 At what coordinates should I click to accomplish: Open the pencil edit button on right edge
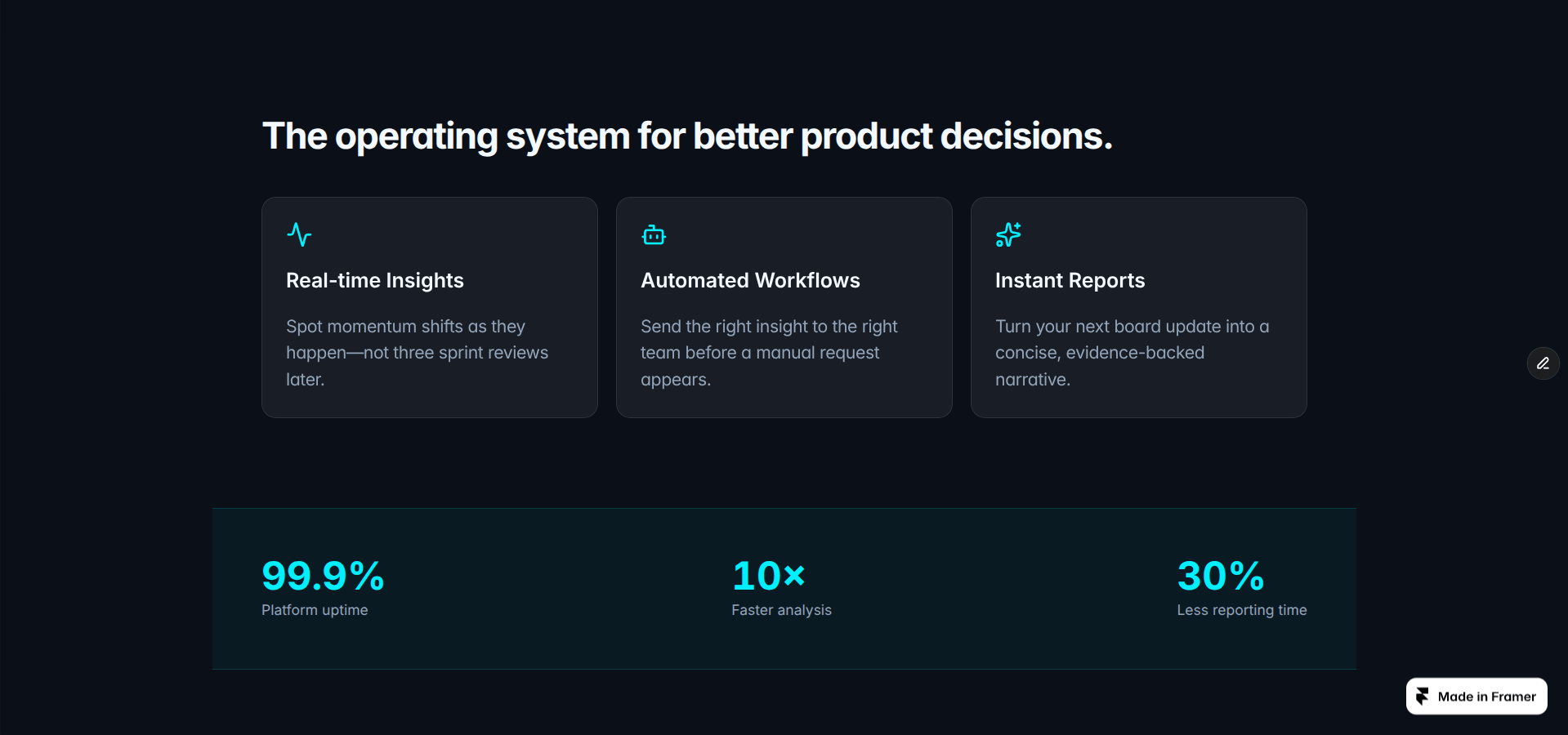coord(1543,363)
